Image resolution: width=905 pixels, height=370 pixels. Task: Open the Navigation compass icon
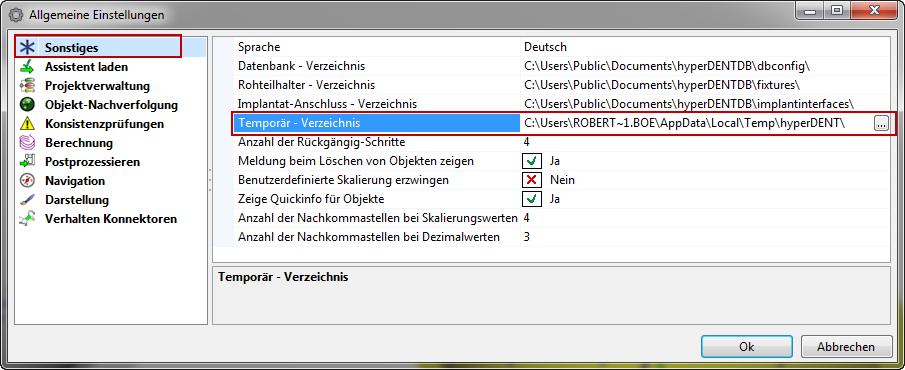pos(27,181)
